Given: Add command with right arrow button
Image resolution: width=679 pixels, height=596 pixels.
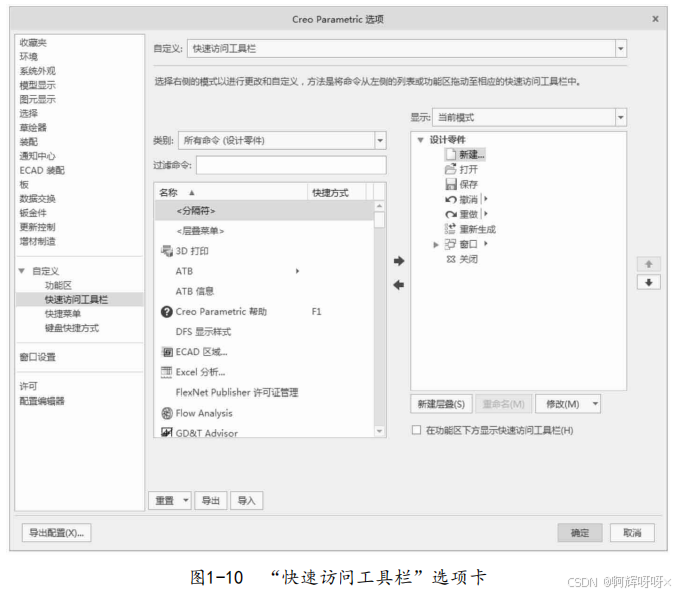Looking at the screenshot, I should point(399,261).
